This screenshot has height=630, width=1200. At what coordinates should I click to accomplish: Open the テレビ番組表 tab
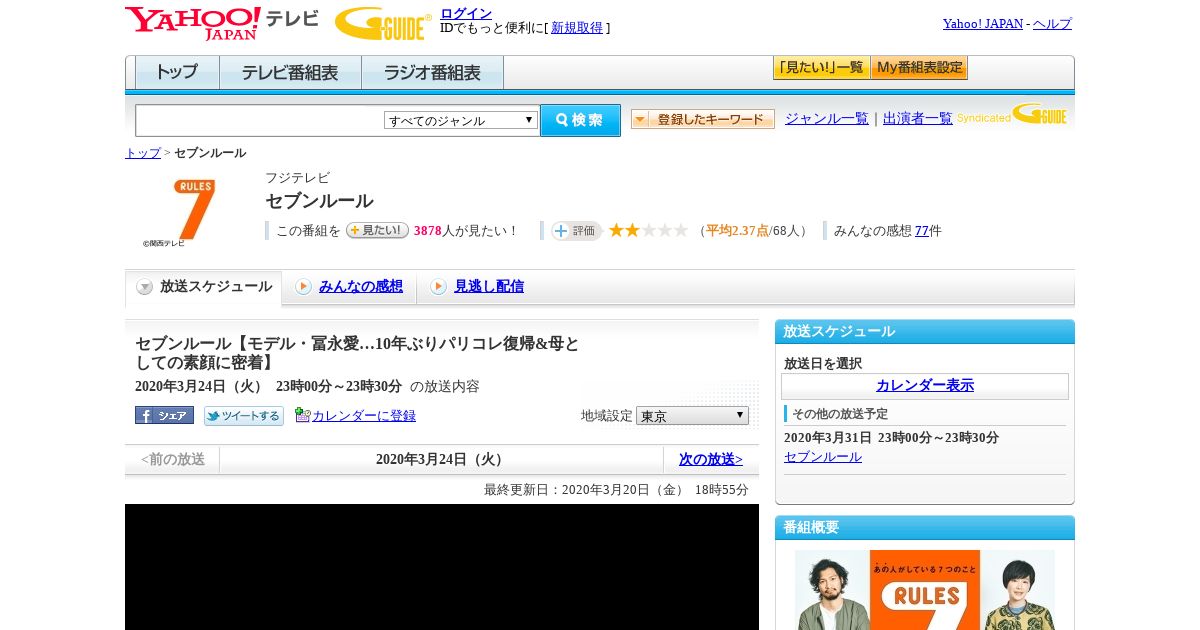point(290,73)
